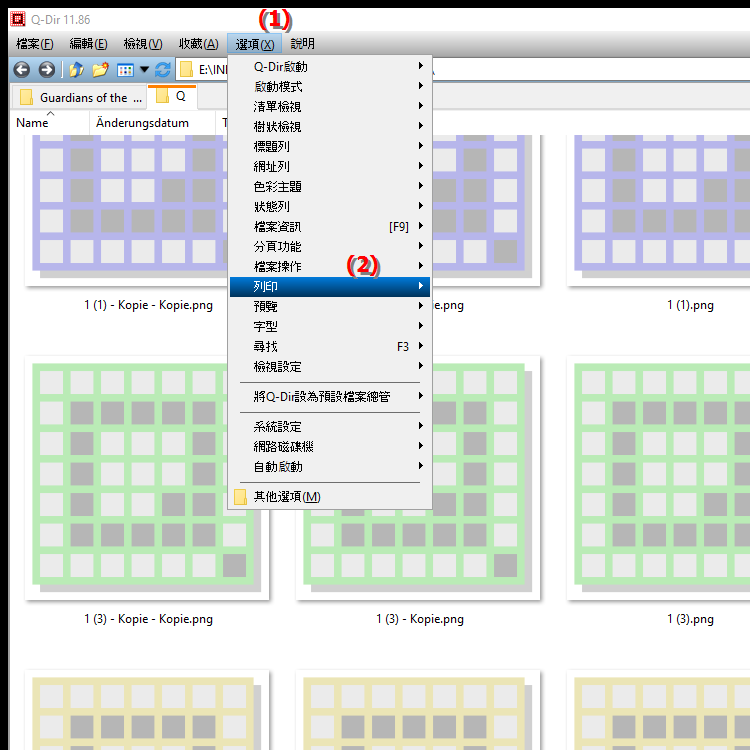Image resolution: width=750 pixels, height=750 pixels.
Task: Open the 分頁功能 submenu
Action: [330, 246]
